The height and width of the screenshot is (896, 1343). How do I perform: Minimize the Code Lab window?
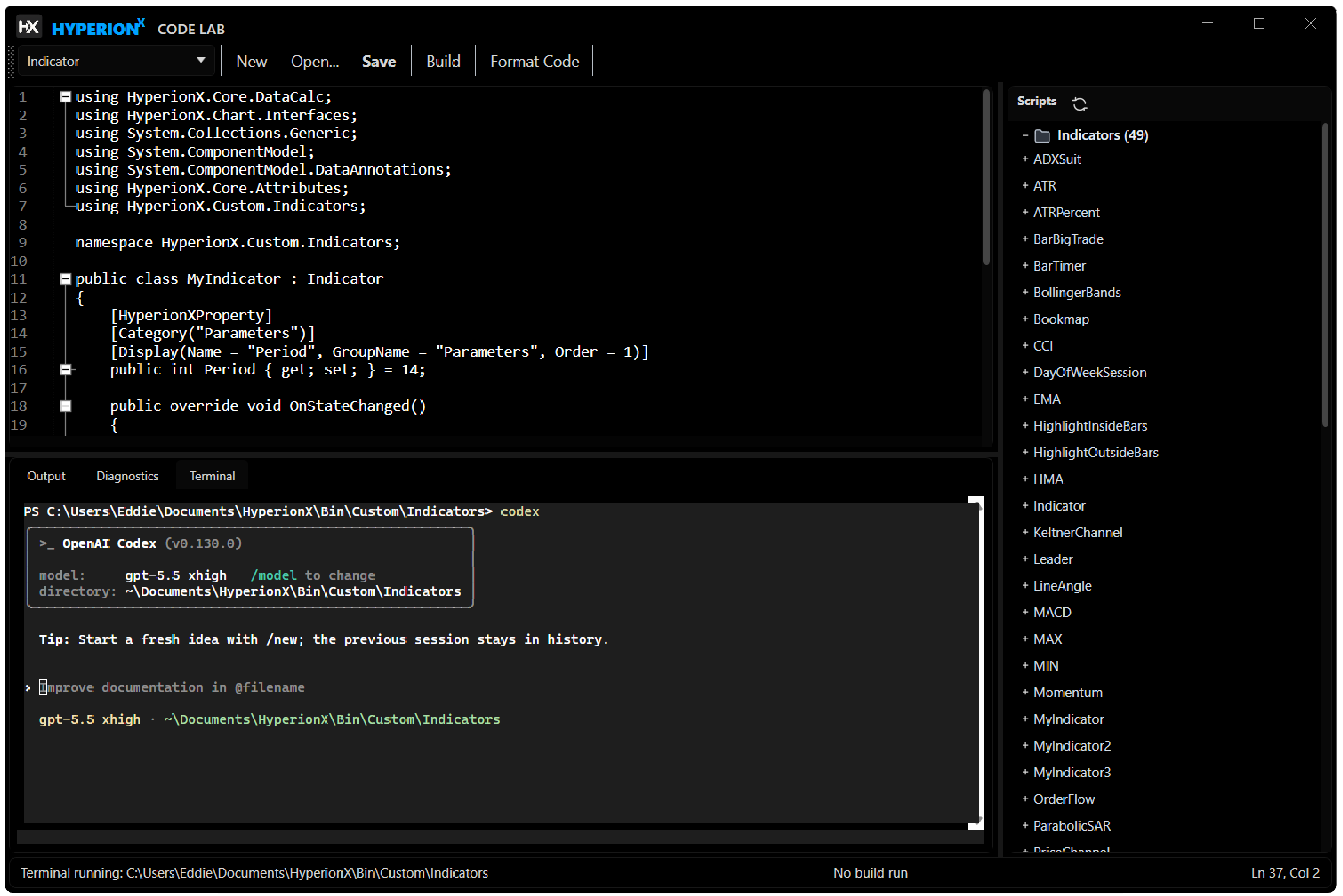coord(1207,23)
